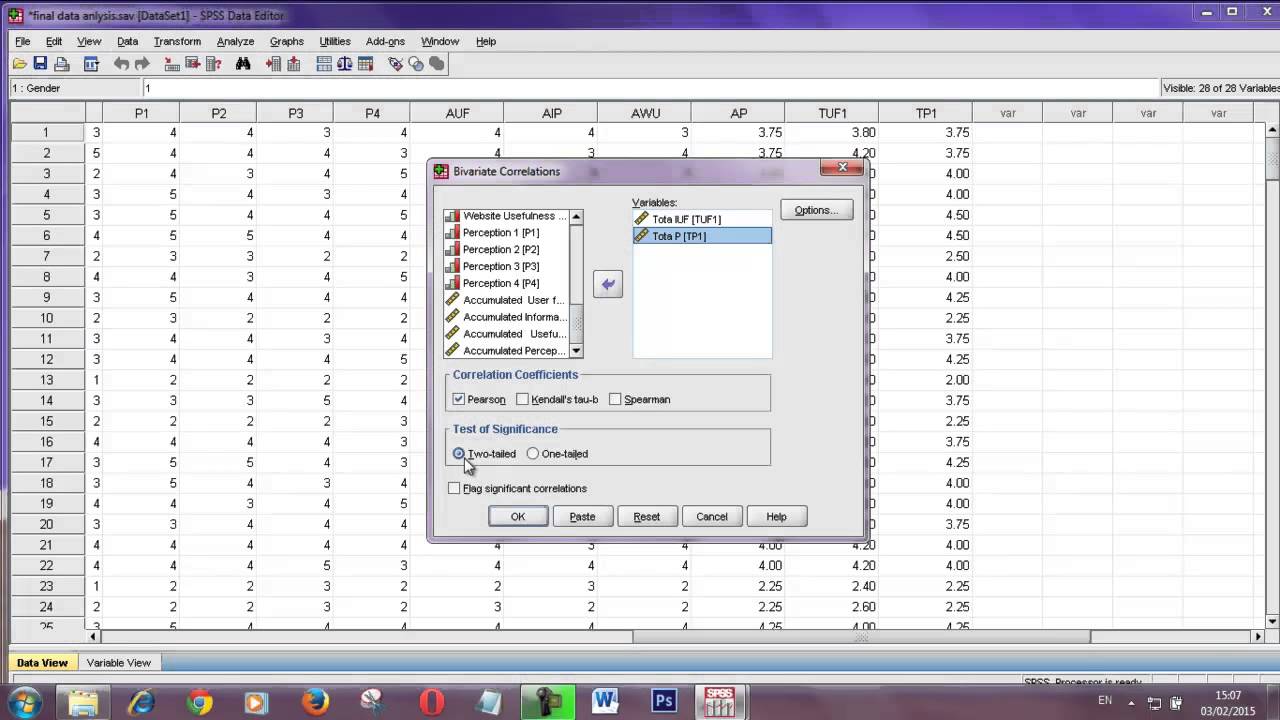
Task: Click the Select Cases toolbar icon
Action: [366, 63]
